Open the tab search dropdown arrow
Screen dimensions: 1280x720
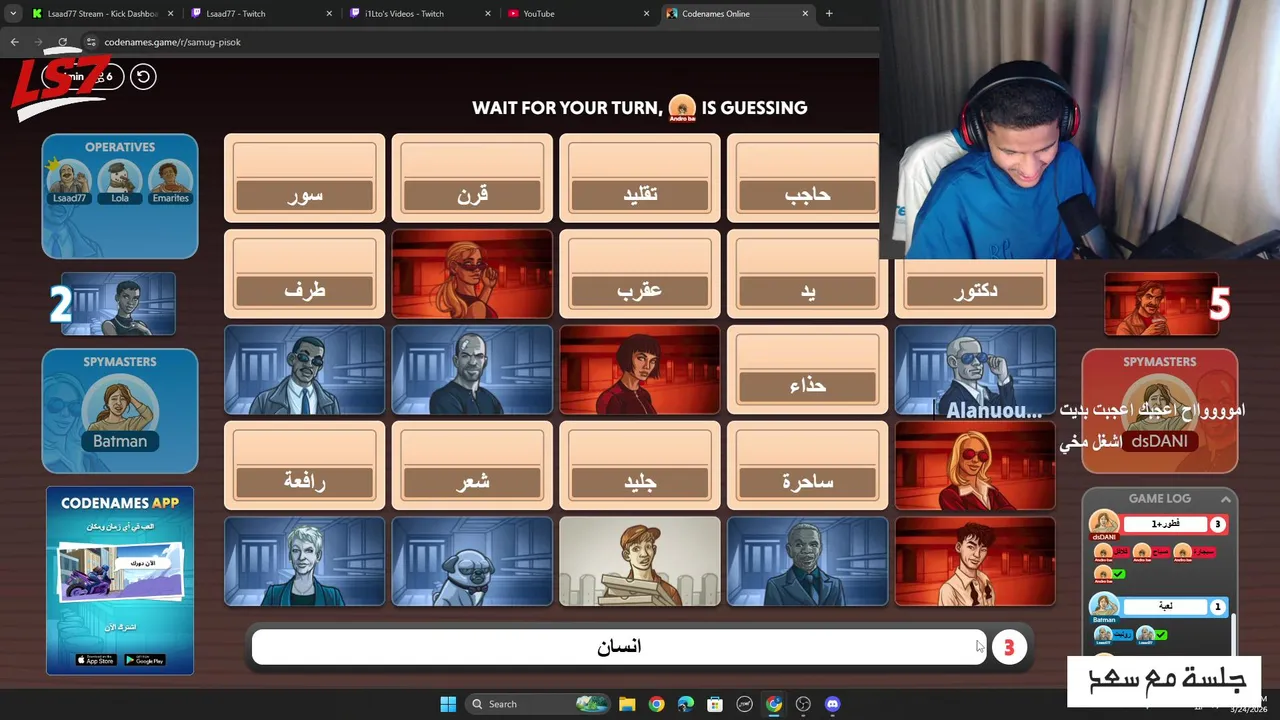[x=12, y=13]
